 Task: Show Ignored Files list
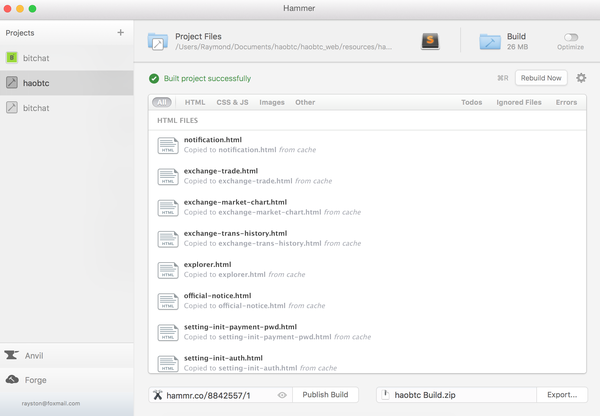tap(519, 102)
